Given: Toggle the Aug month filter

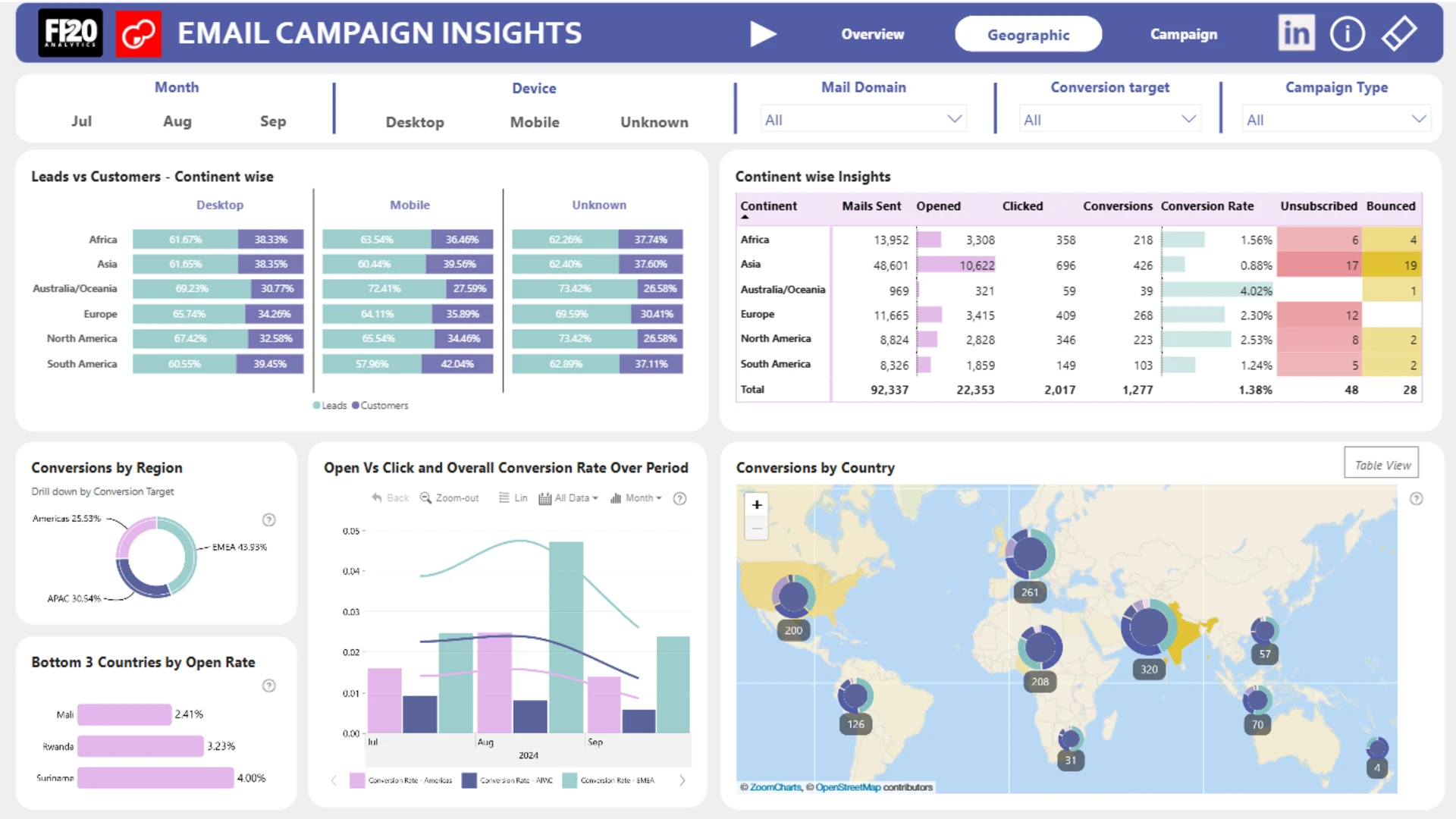Looking at the screenshot, I should point(177,121).
